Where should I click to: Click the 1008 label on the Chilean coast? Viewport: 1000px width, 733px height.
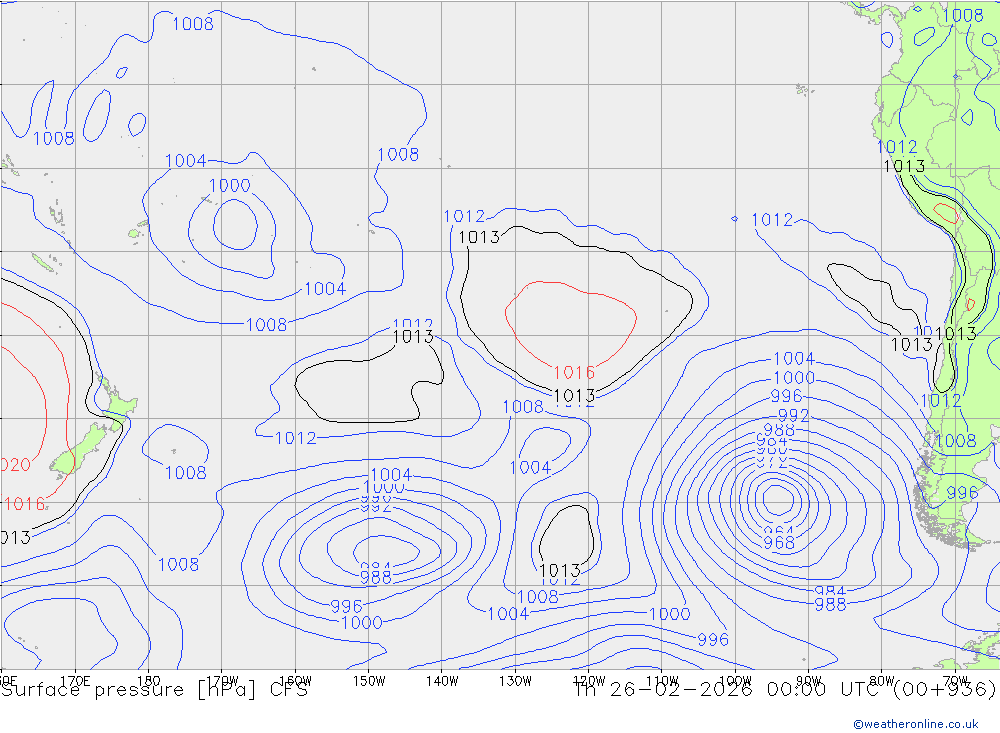coord(955,440)
